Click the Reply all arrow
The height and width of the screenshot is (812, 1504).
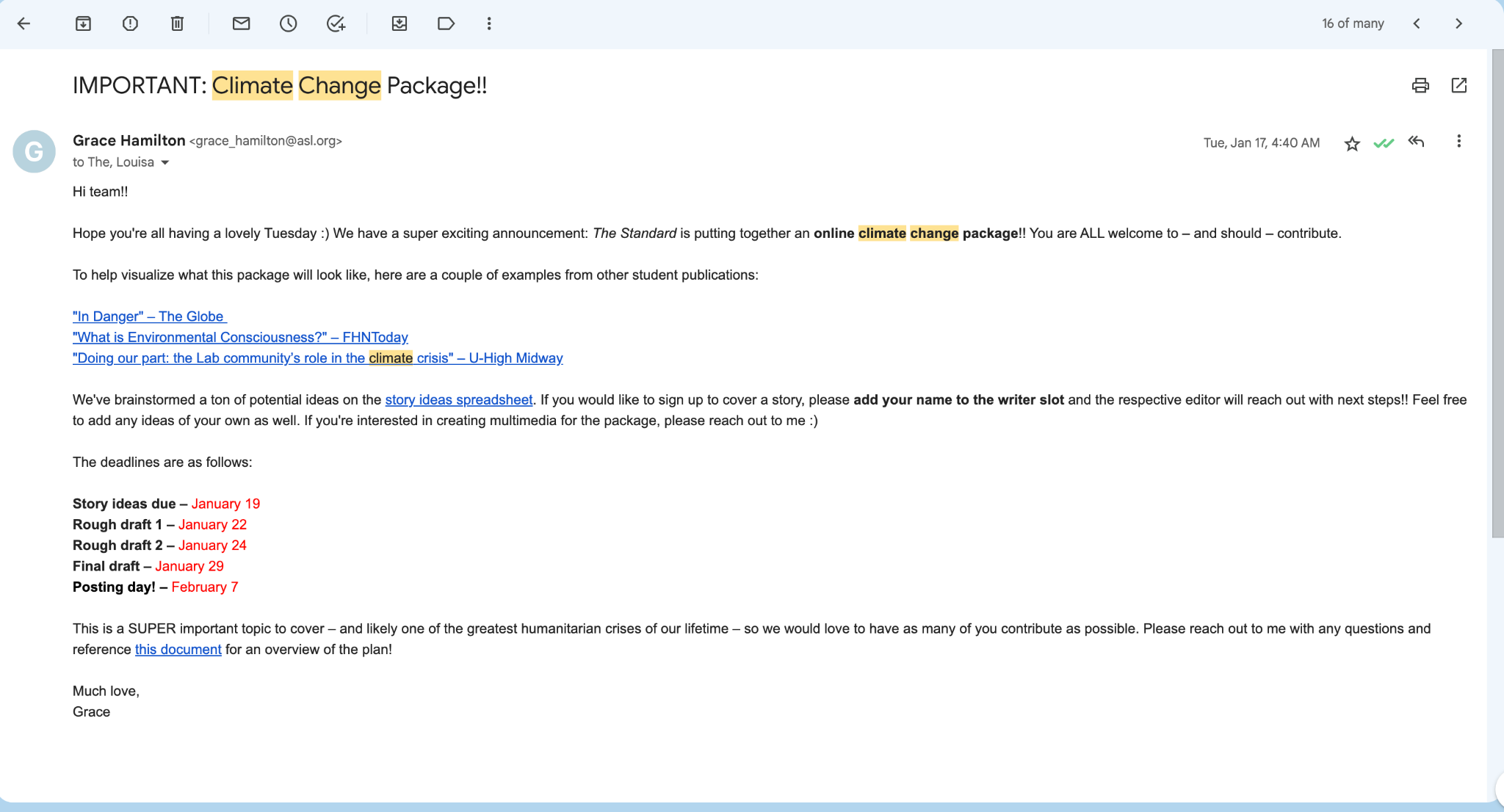[x=1417, y=142]
